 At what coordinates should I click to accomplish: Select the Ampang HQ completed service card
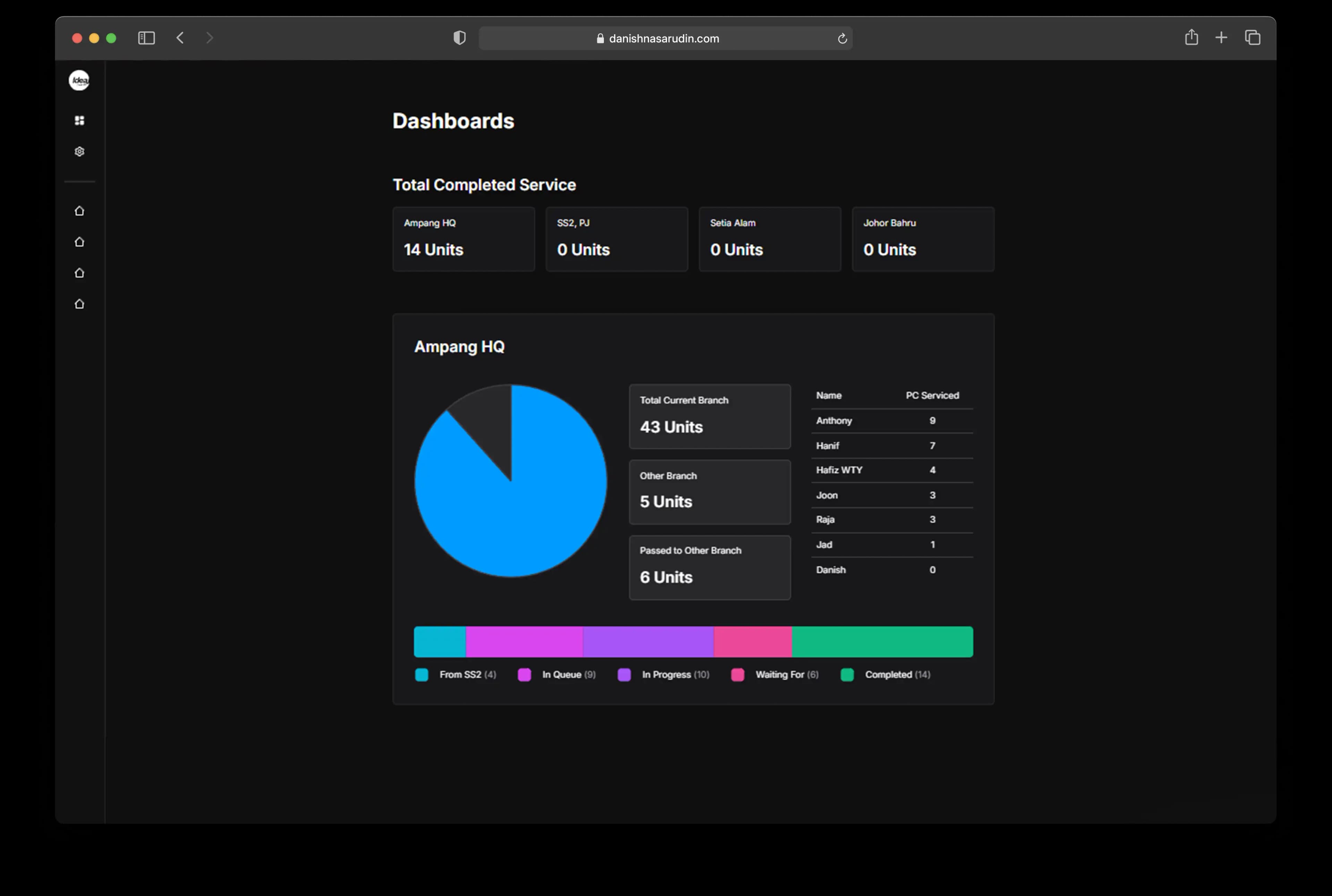pos(463,239)
